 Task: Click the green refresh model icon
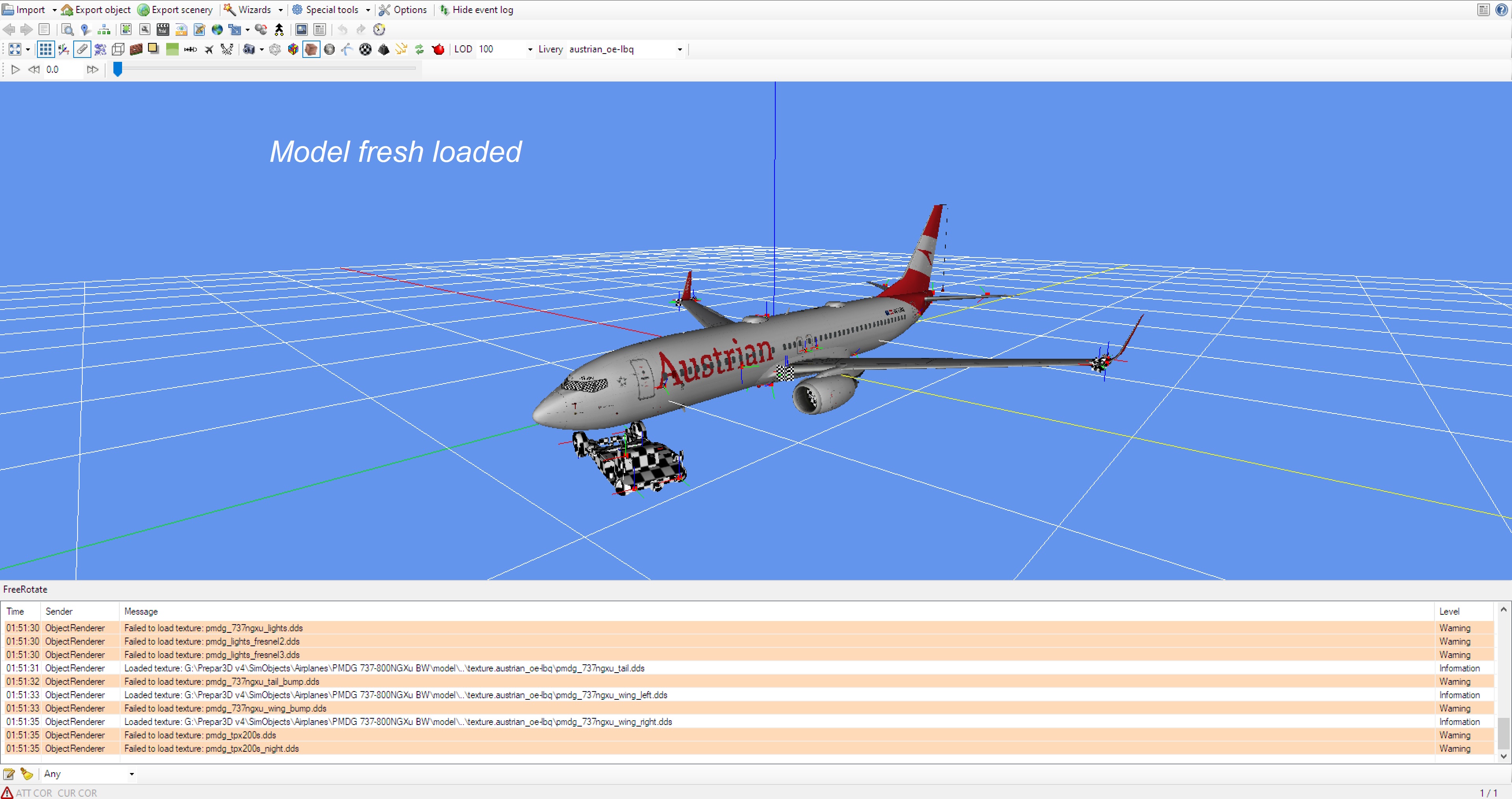click(x=420, y=49)
